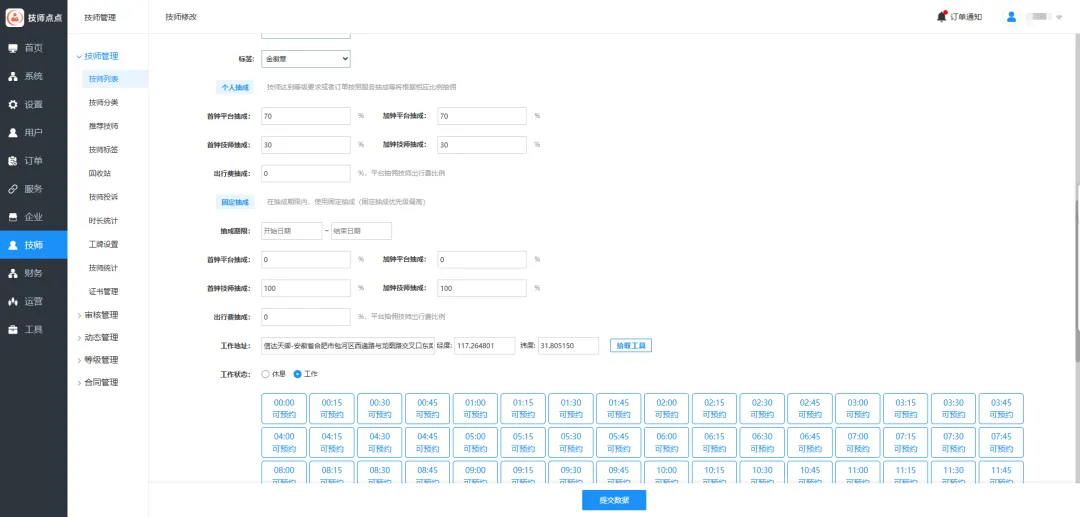The height and width of the screenshot is (517, 1080).
Task: Click the 设置 gear icon
Action: 13,104
